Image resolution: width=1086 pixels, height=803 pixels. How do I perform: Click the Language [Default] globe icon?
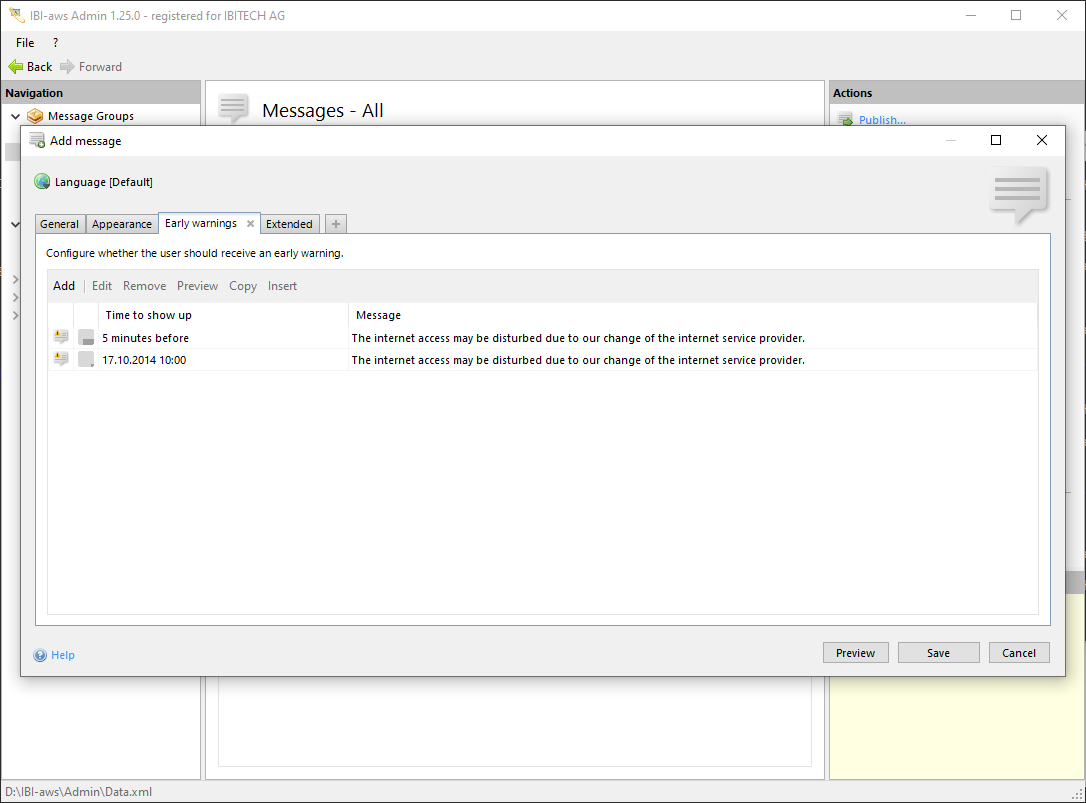click(42, 182)
